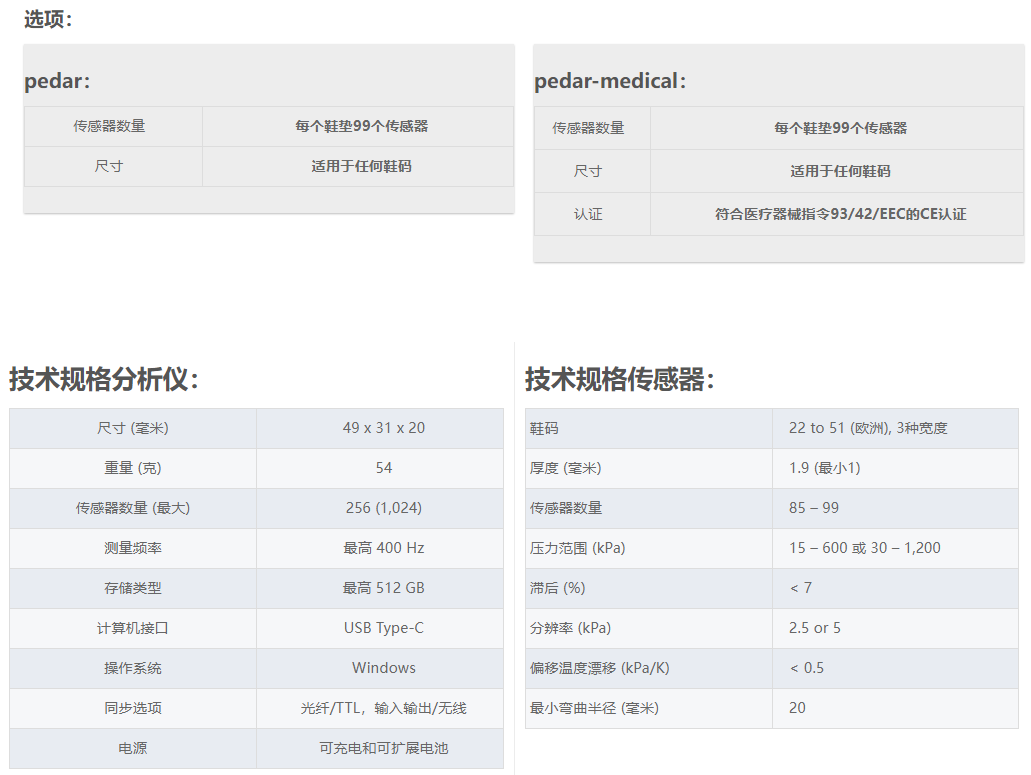Screen dimensions: 1031x775
Task: Click the 选项 heading
Action: 48,19
